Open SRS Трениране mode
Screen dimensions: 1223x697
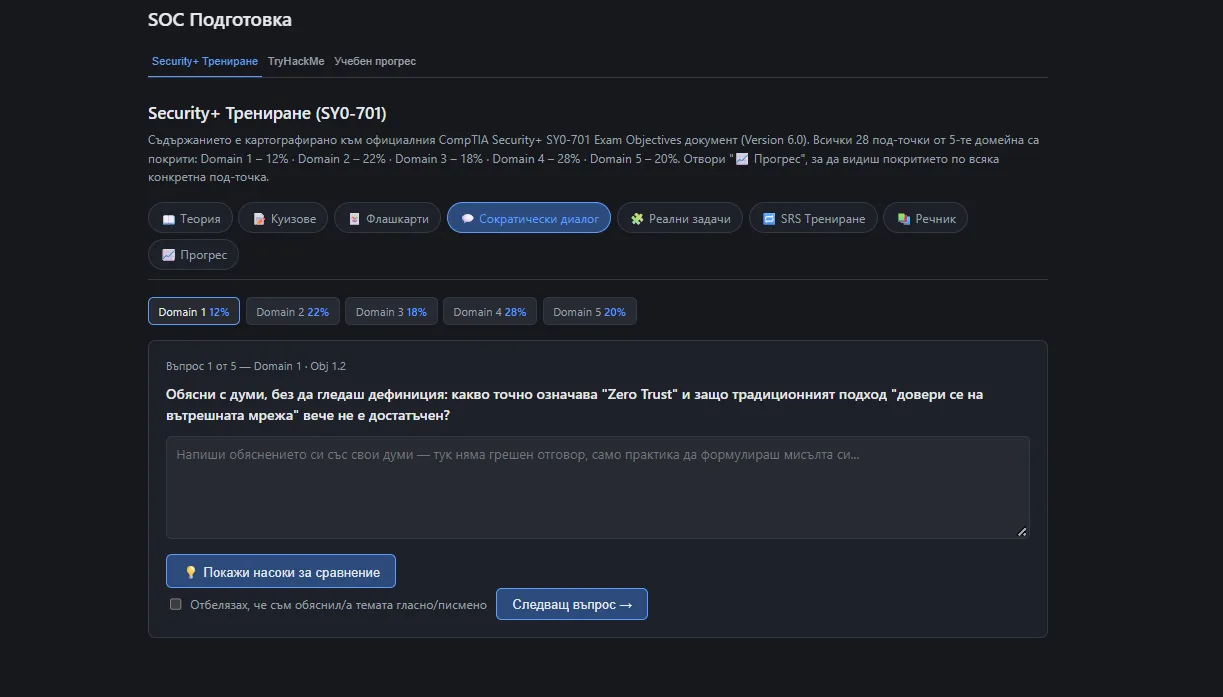813,218
